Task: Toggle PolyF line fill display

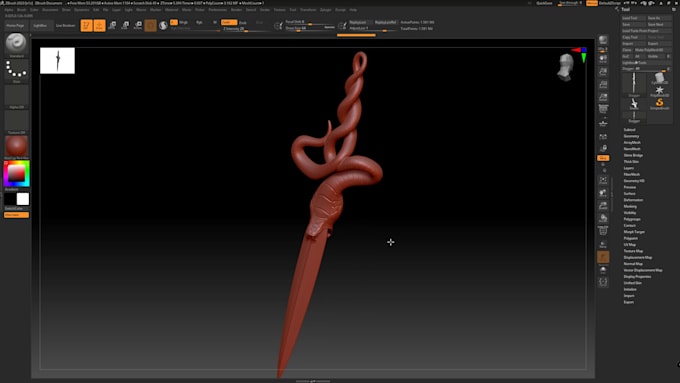Action: tap(603, 231)
